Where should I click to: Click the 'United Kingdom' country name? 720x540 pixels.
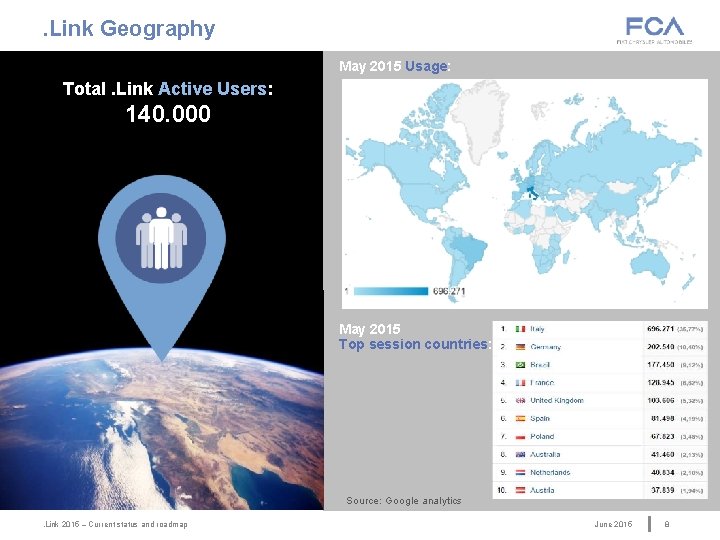coord(557,400)
